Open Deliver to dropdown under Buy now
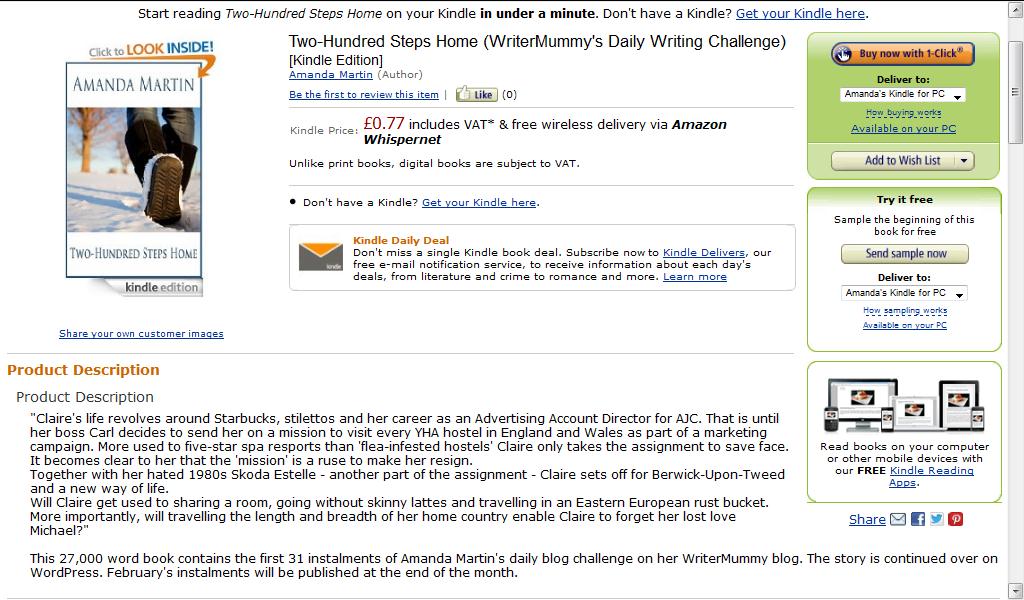This screenshot has height=600, width=1024. pos(903,95)
